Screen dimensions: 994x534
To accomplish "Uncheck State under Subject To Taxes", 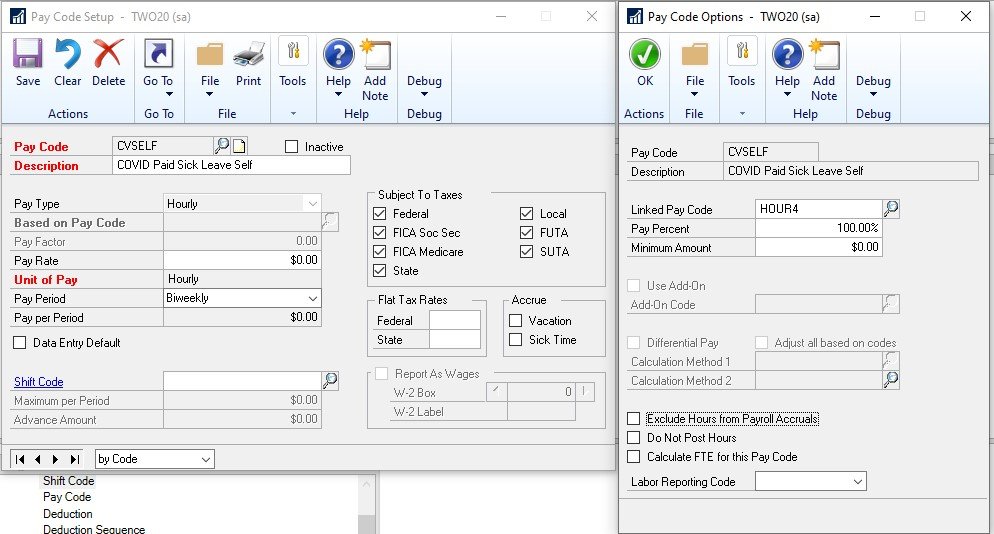I will (380, 271).
